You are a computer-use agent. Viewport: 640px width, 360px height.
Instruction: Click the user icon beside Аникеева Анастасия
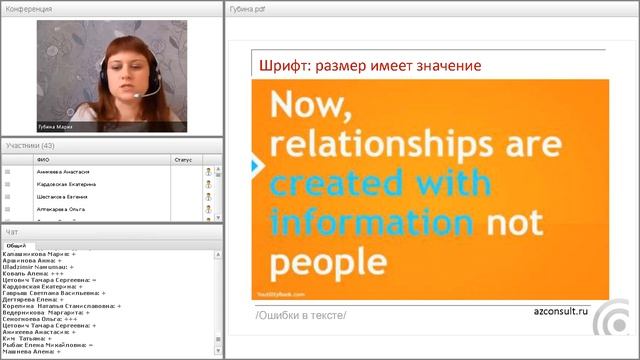209,172
